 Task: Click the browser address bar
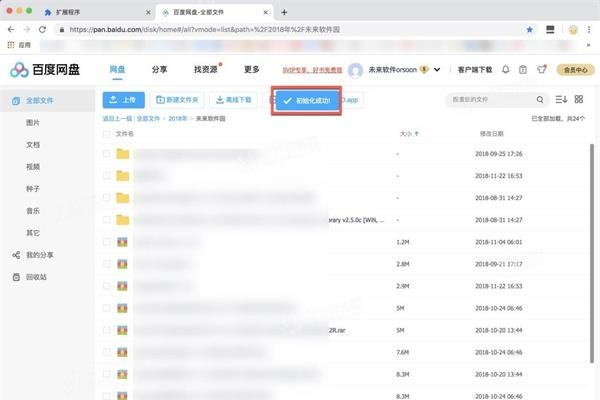coord(291,29)
